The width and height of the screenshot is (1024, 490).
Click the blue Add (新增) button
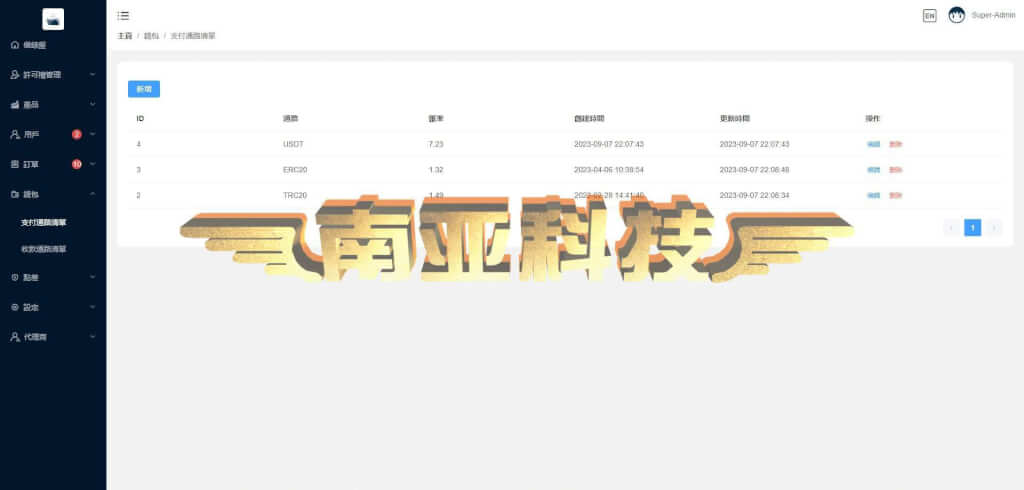pos(144,89)
